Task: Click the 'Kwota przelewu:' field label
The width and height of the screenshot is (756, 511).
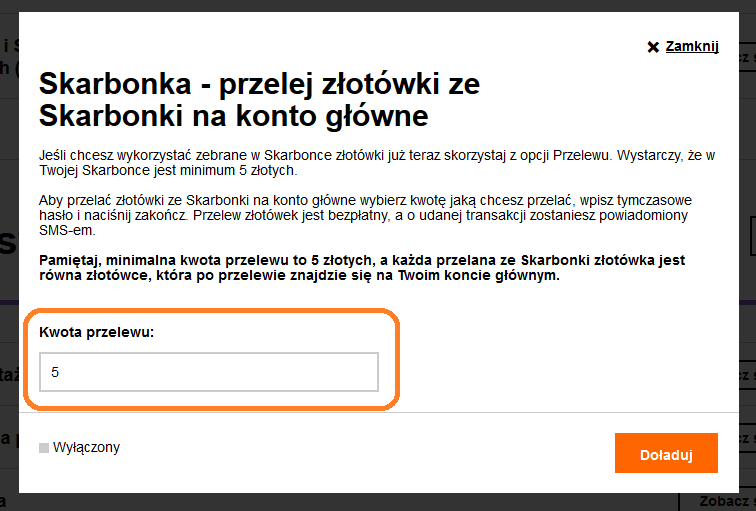Action: tap(97, 332)
